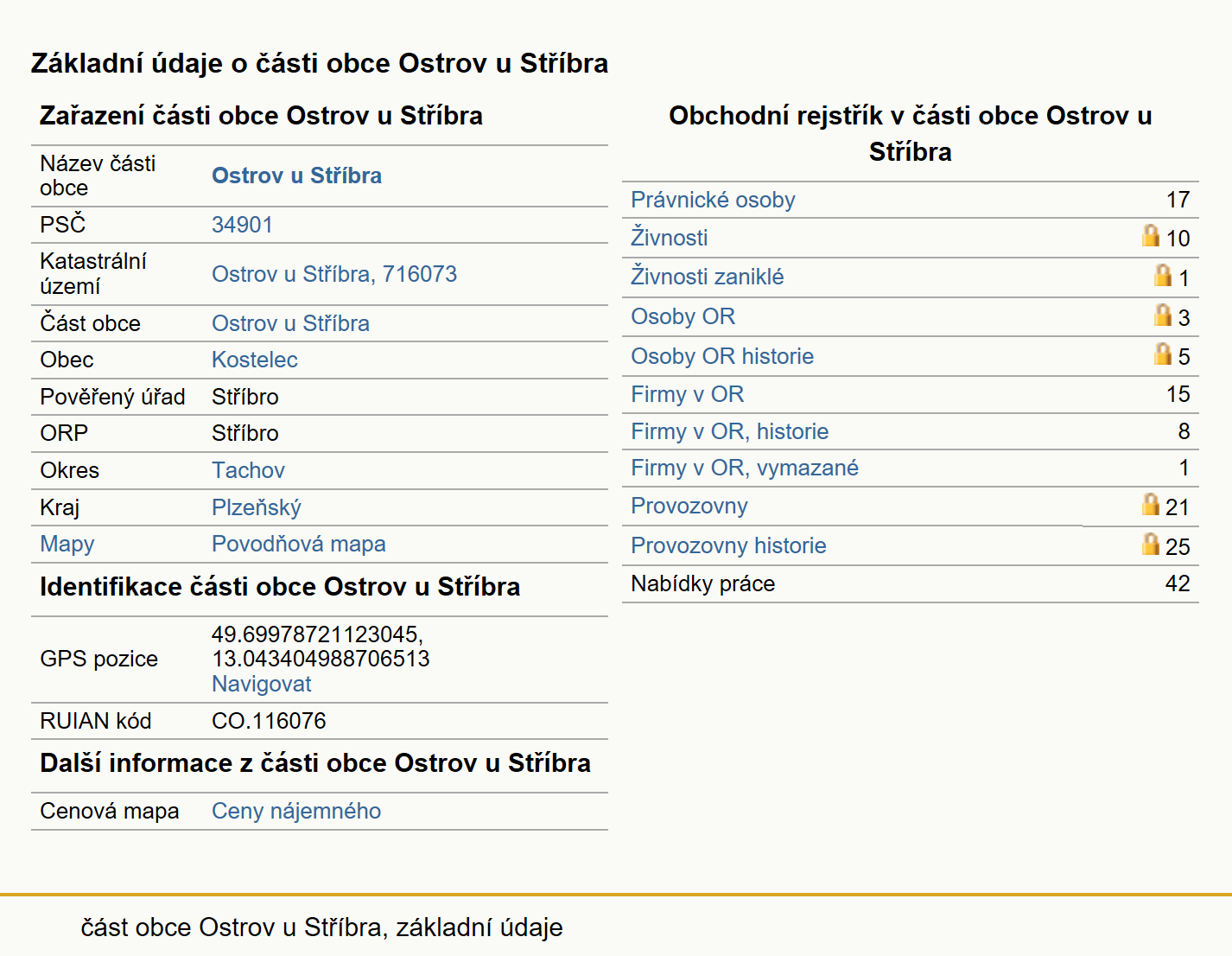Open the Povodňová mapa link
Screen dimensions: 1232x956
298,544
